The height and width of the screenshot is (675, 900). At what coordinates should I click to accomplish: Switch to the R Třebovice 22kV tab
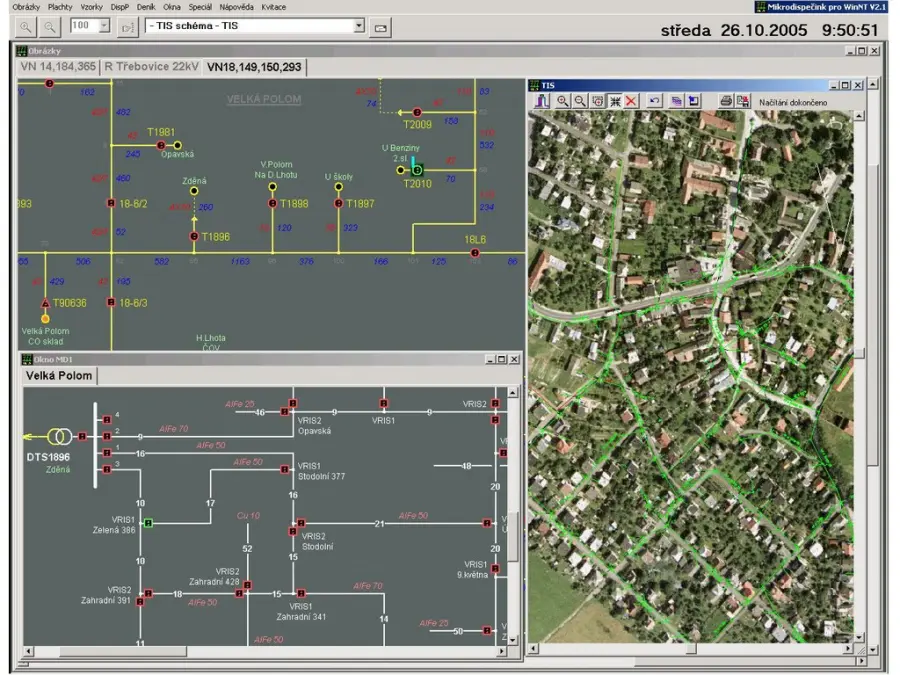pyautogui.click(x=151, y=67)
